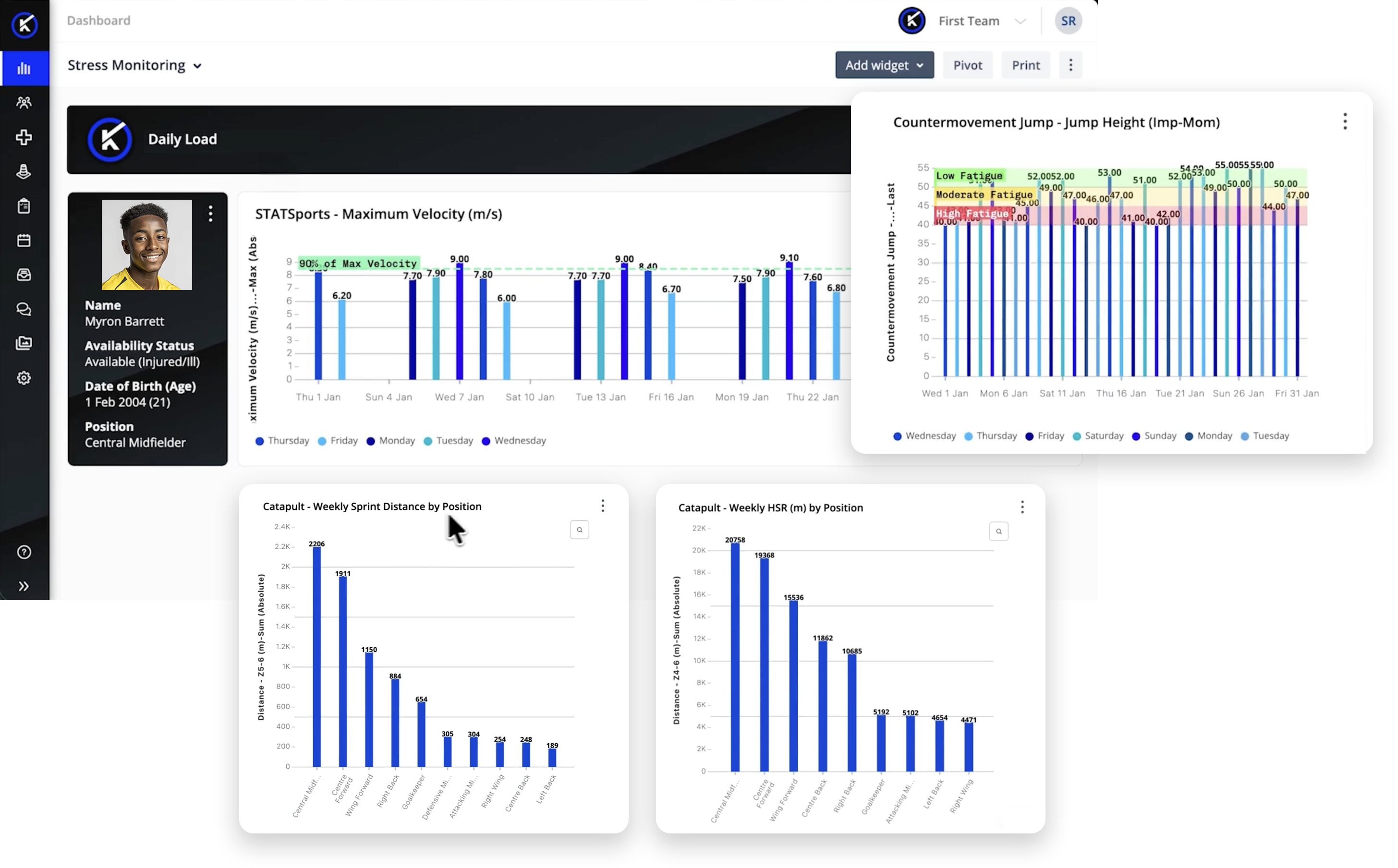Click the training cone icon in sidebar

pos(24,172)
